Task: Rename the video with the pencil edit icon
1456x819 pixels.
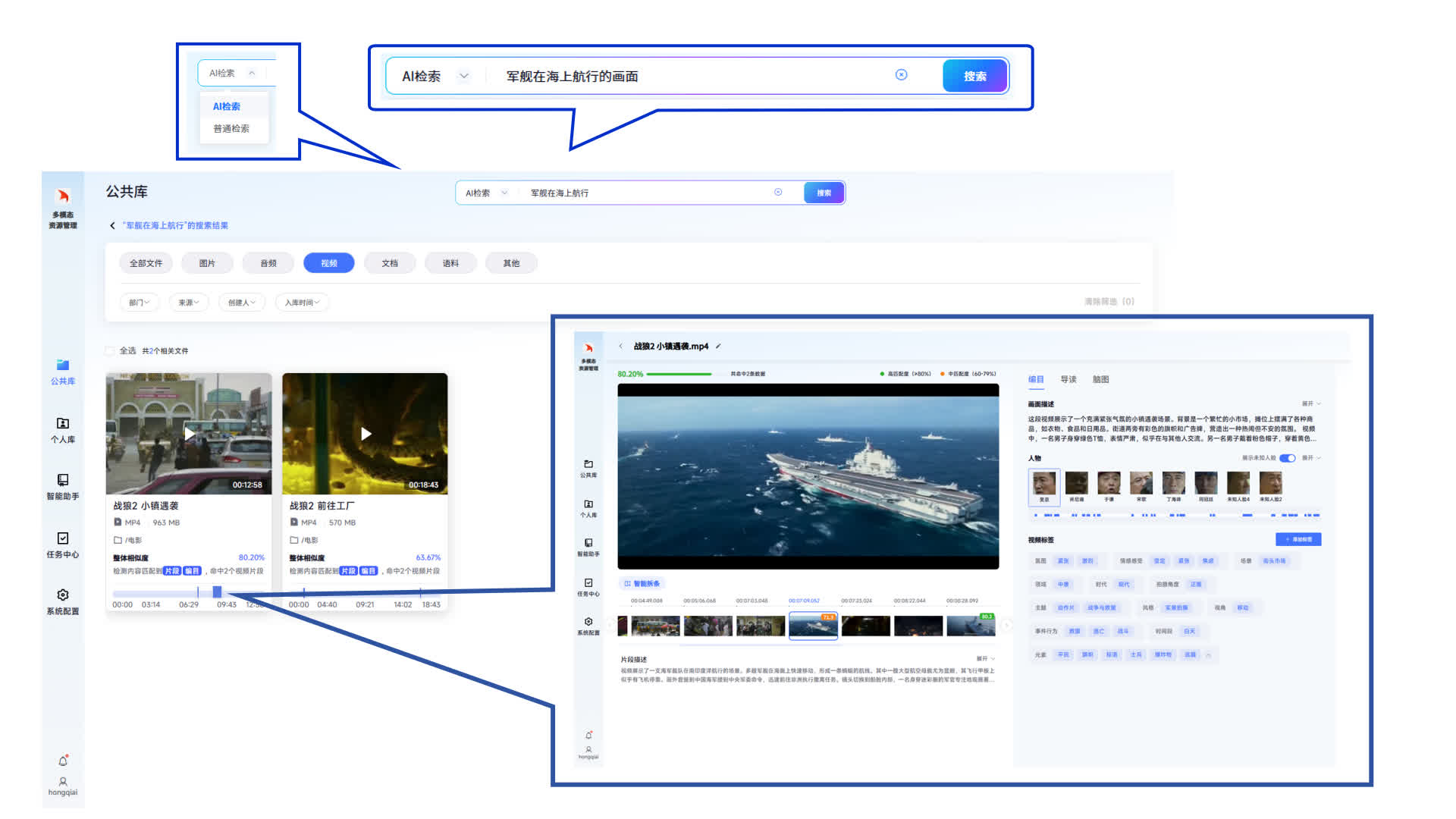Action: [718, 346]
